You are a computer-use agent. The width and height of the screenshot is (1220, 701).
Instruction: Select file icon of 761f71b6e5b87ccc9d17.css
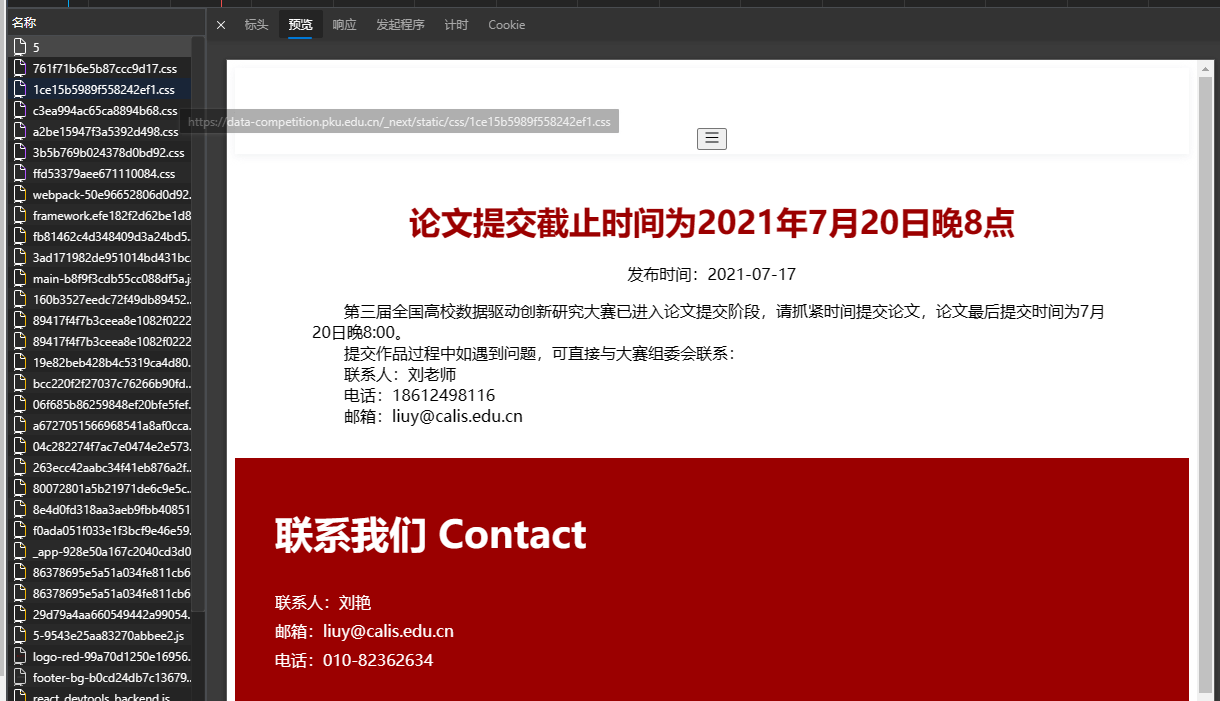19,69
